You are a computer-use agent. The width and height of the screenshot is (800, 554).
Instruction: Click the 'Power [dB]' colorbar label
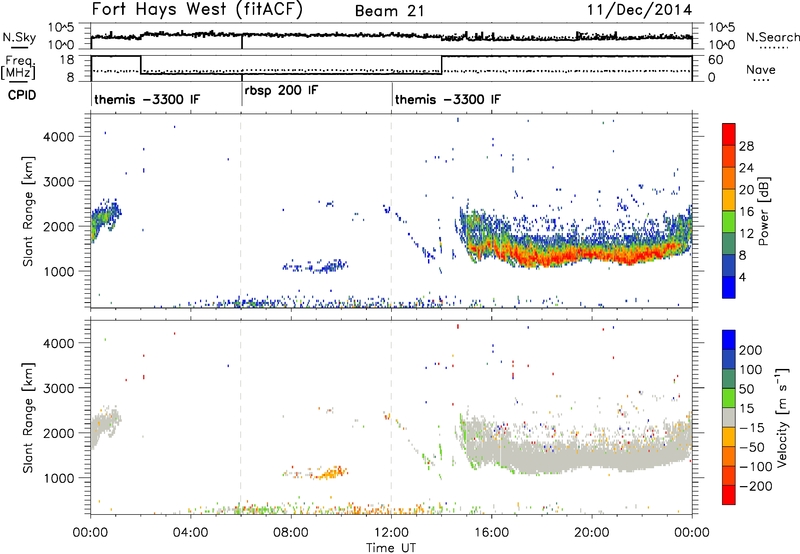[x=763, y=211]
